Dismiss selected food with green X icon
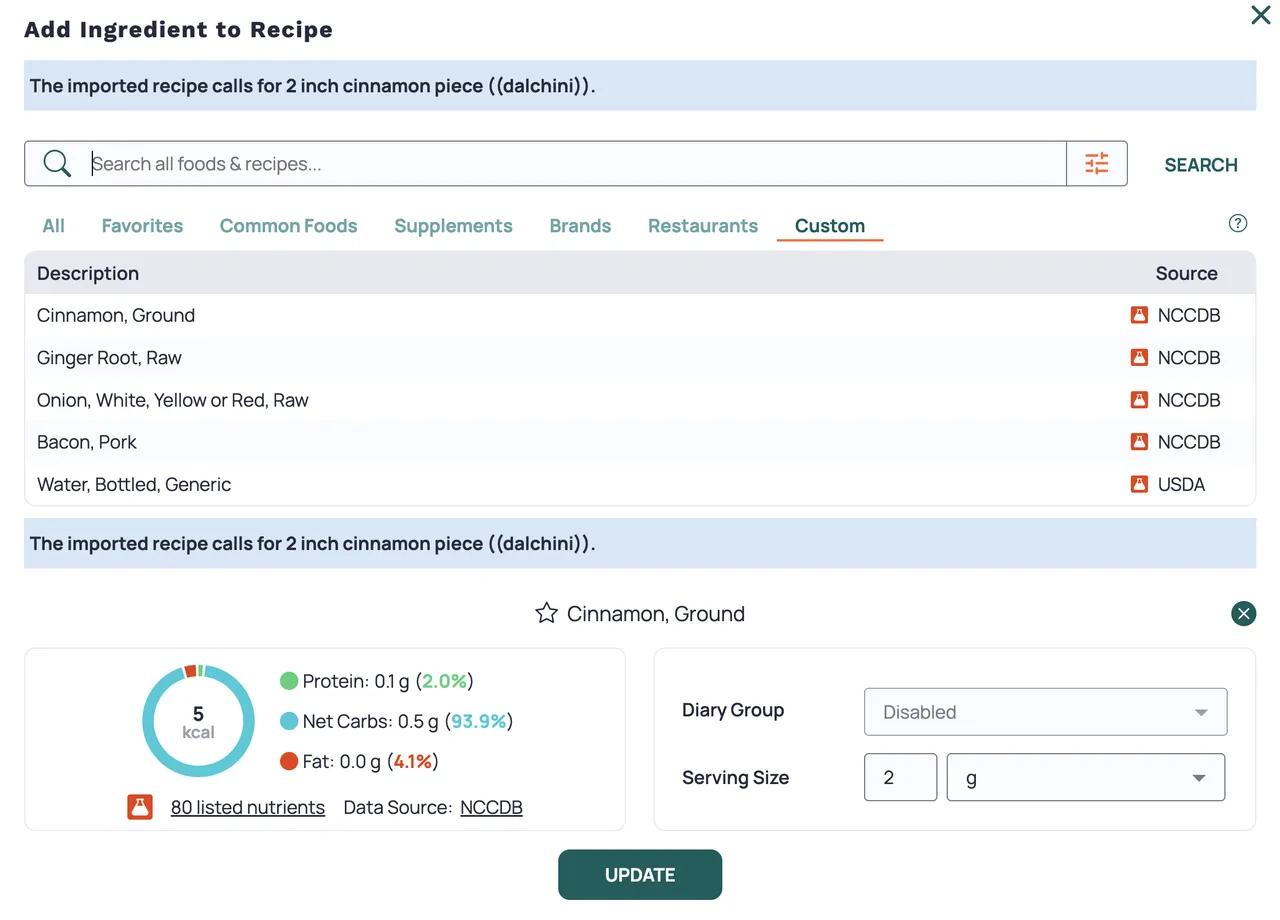1280x920 pixels. (1243, 614)
